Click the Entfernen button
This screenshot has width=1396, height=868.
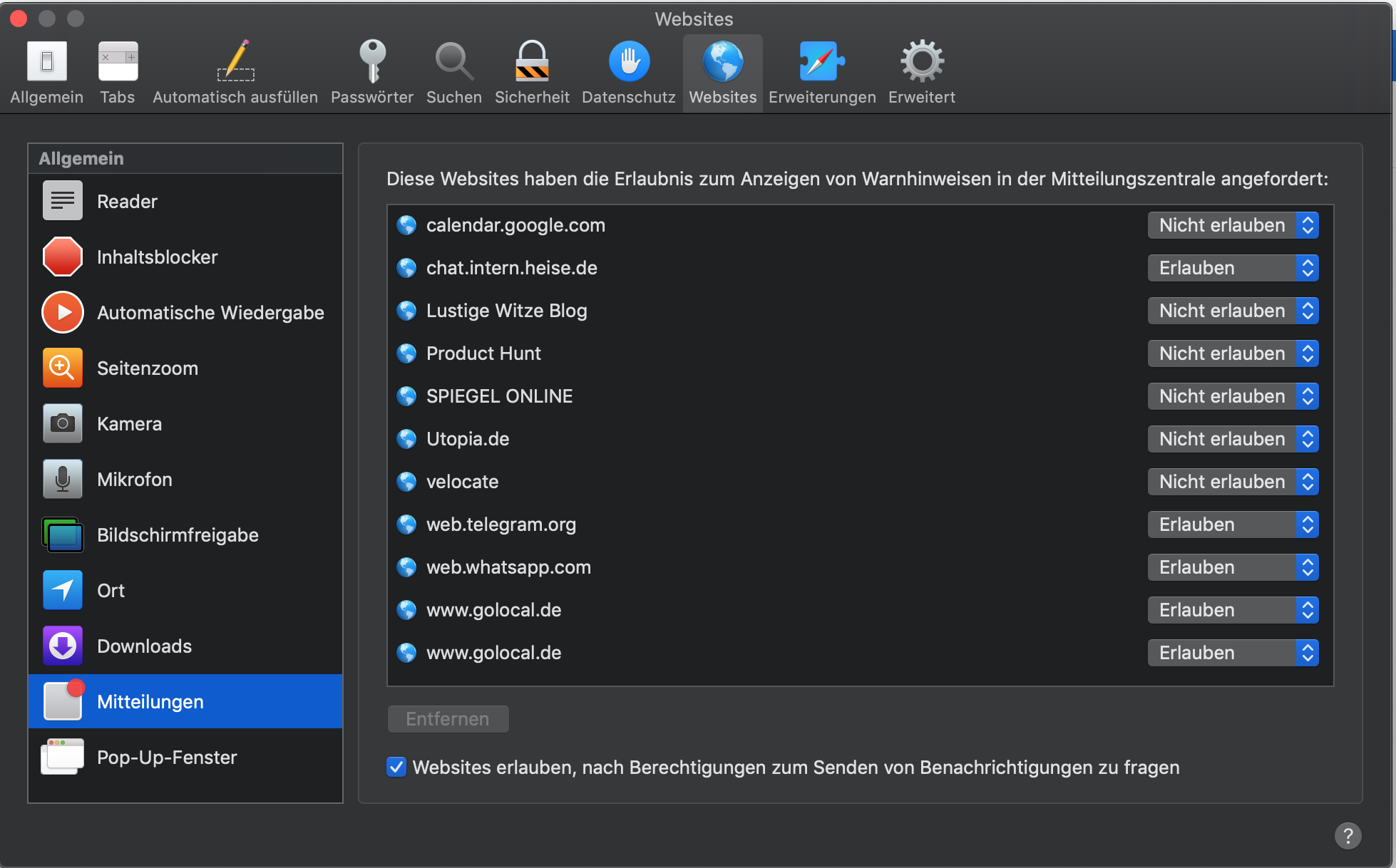(448, 719)
